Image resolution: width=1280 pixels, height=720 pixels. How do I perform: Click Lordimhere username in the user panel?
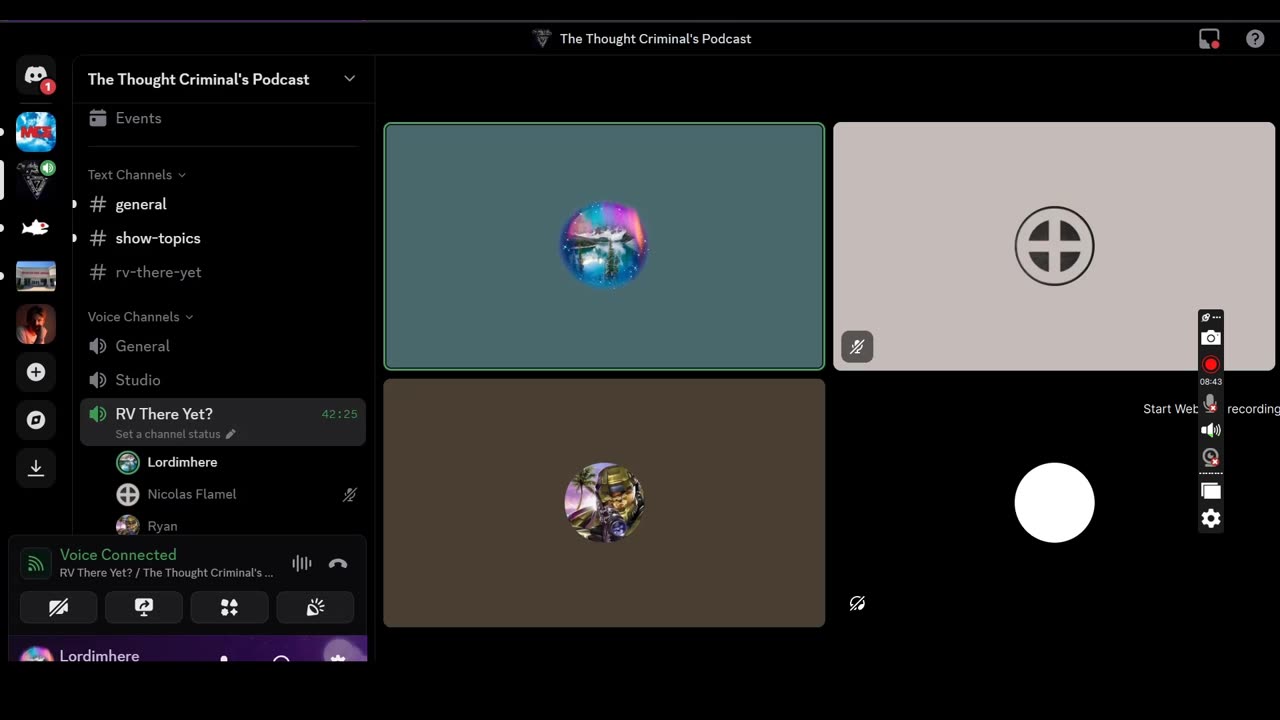pyautogui.click(x=99, y=655)
